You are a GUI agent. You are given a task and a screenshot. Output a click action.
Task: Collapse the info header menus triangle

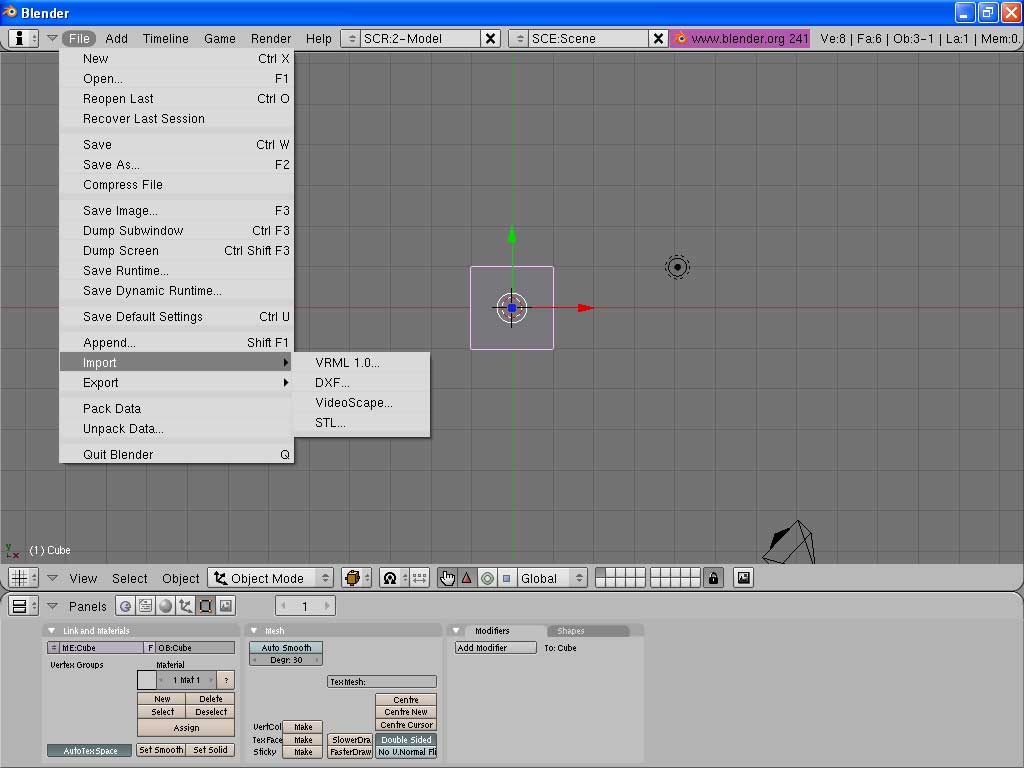pos(52,39)
